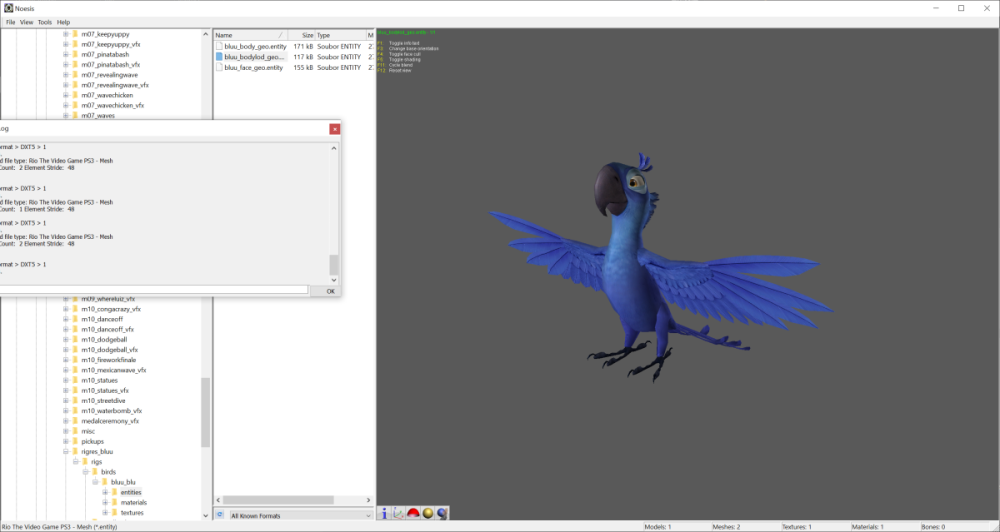
Task: Click the log dialog text input field
Action: [154, 290]
